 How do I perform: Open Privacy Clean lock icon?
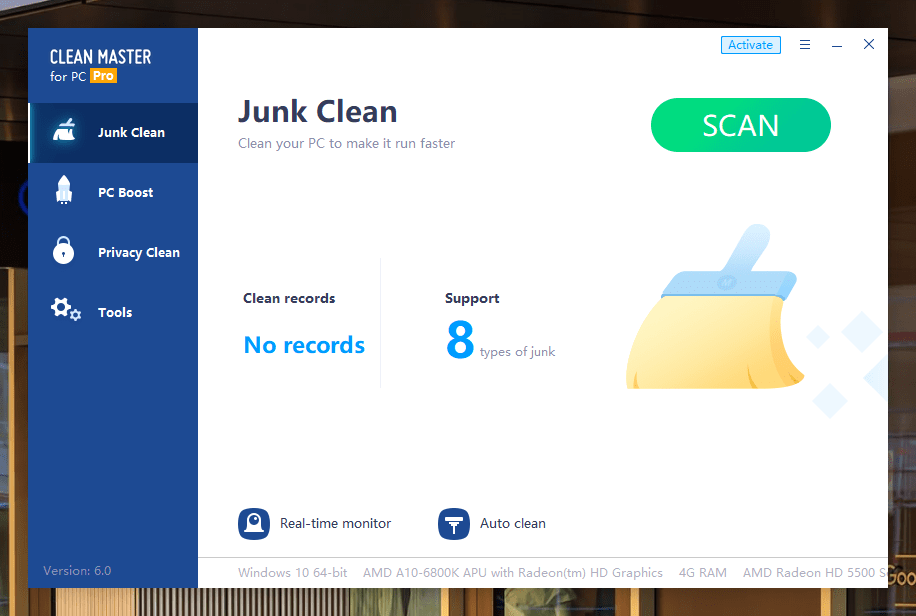(63, 251)
